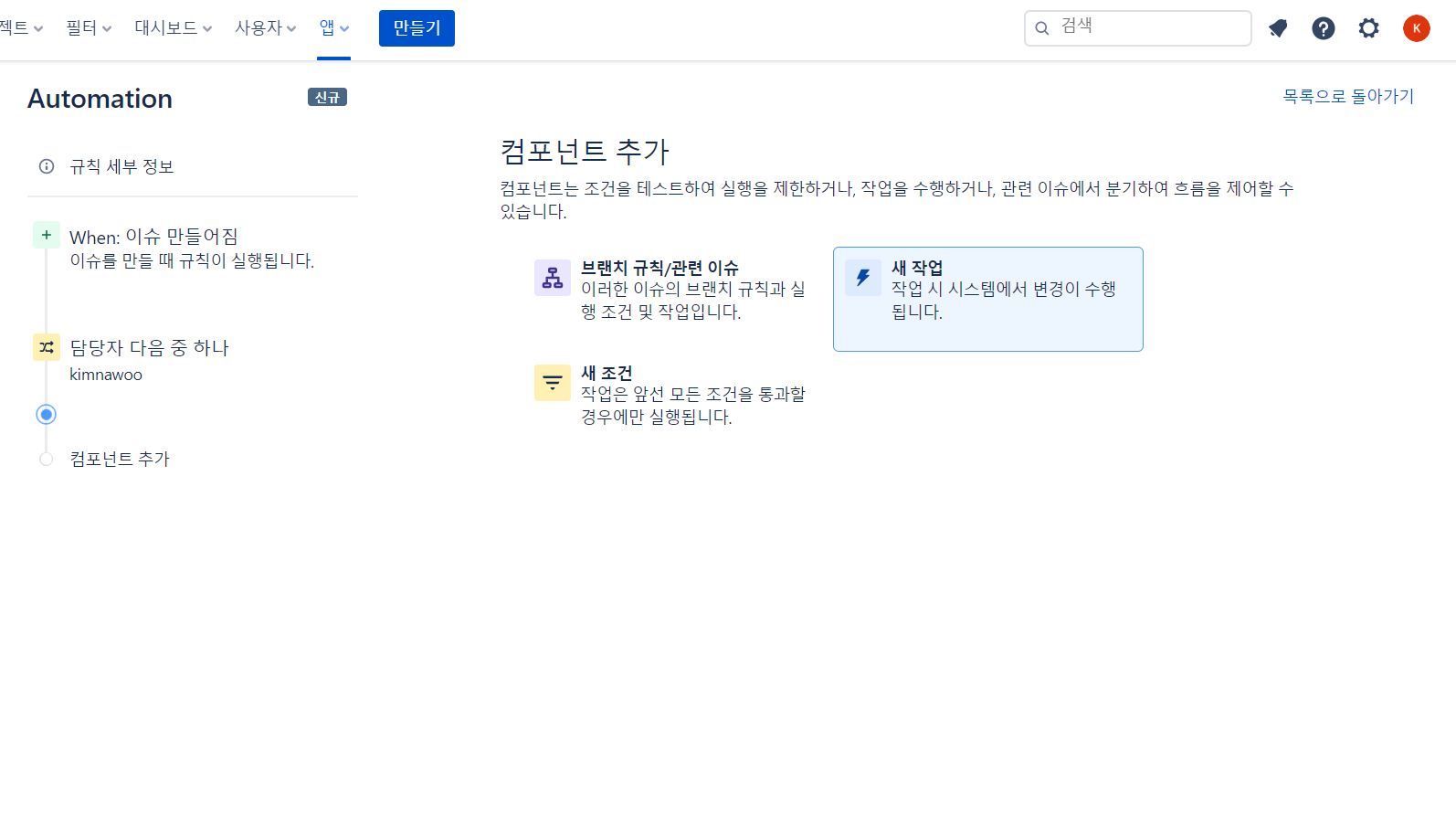Viewport: 1456px width, 815px height.
Task: Click the 목록으로 돌아가기 link
Action: (x=1348, y=96)
